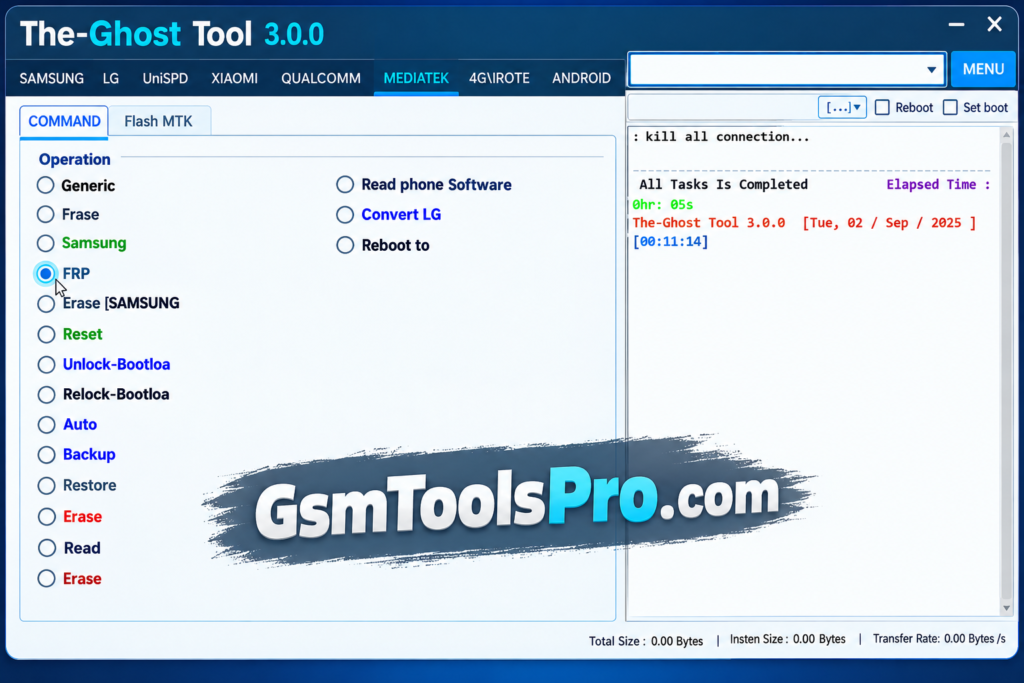Viewport: 1024px width, 683px height.
Task: Click the 'Elapsed Time :' log label
Action: click(x=938, y=185)
